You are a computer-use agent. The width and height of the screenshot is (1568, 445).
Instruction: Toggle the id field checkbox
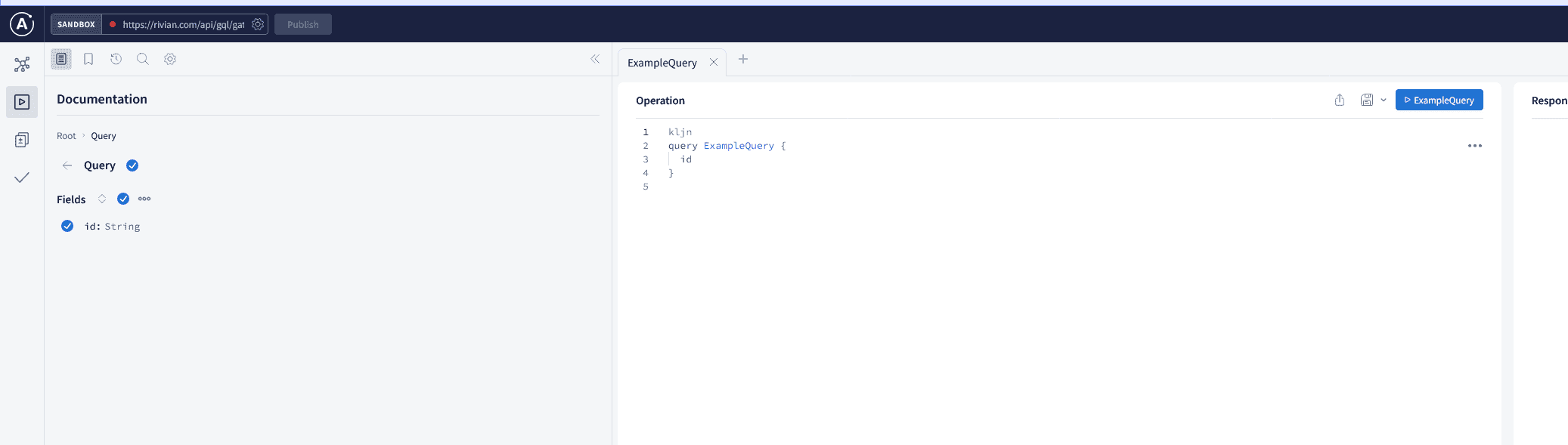(x=67, y=226)
